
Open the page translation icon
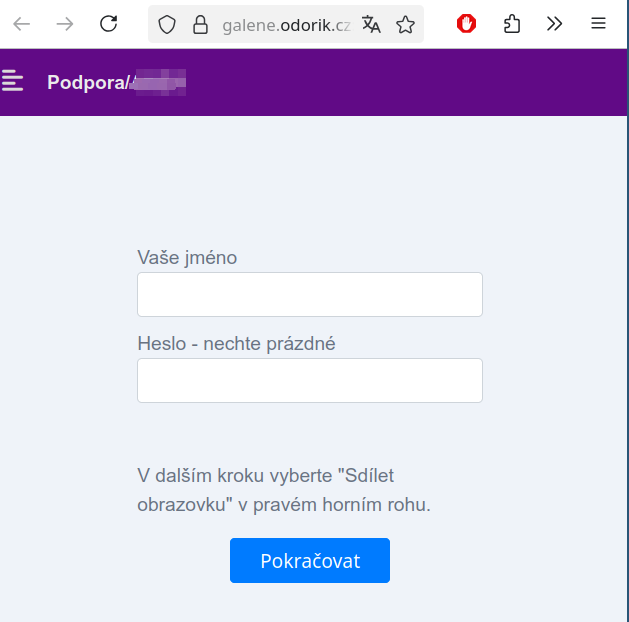pyautogui.click(x=371, y=24)
